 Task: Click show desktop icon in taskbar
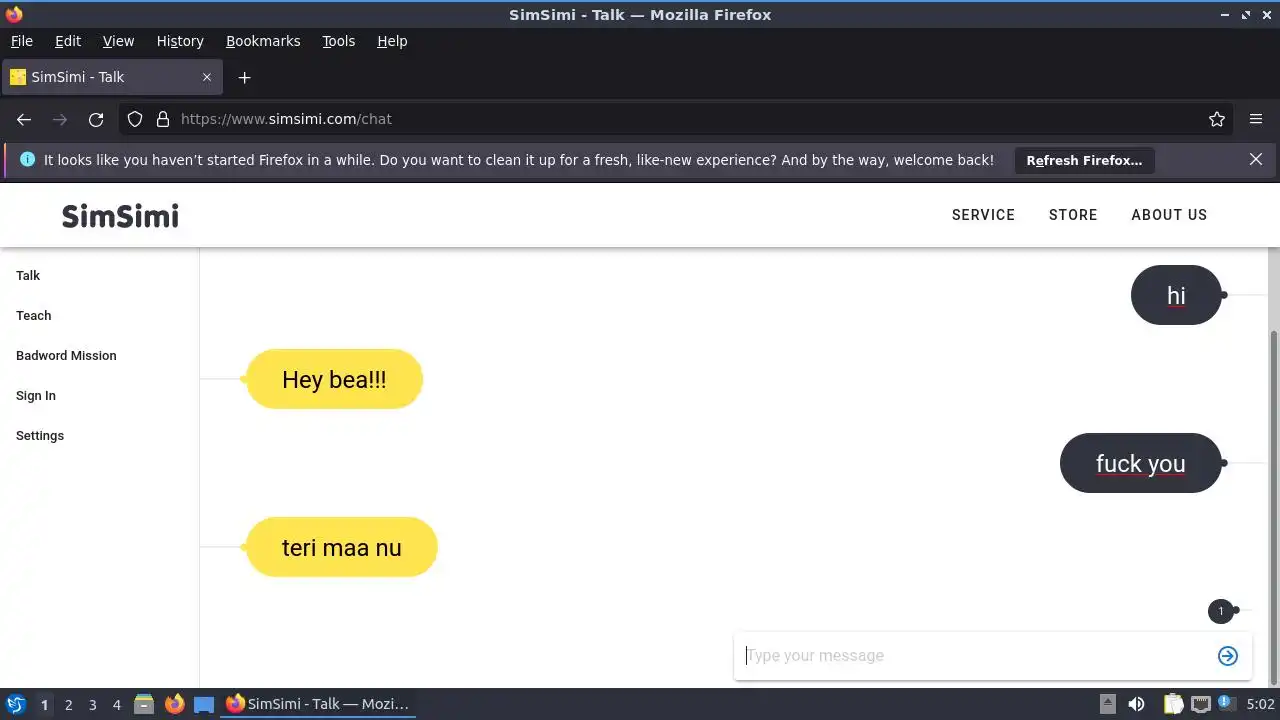(204, 704)
